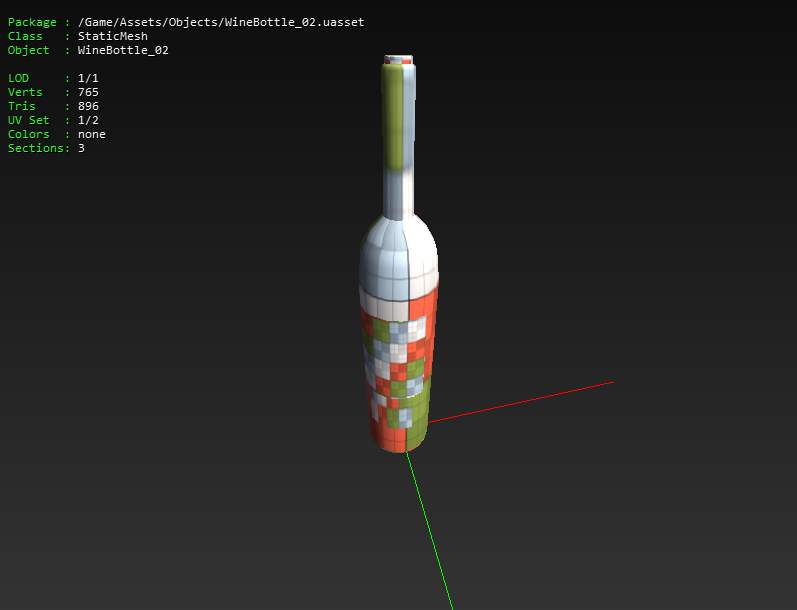Click the UV Set label
797x610 pixels.
[28, 120]
